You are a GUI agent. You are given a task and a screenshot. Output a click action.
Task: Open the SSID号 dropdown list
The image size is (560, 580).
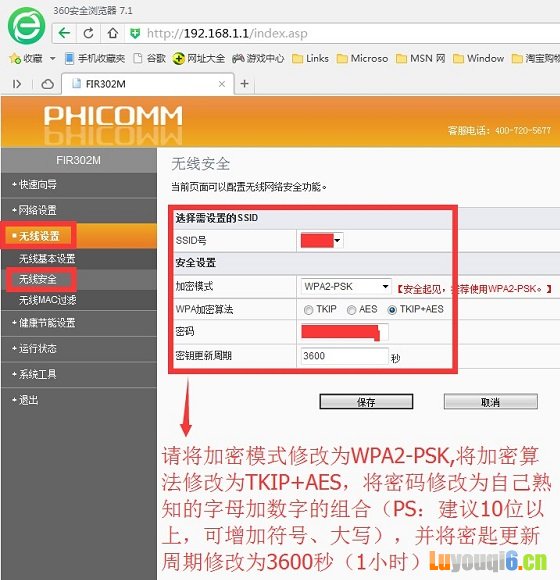pyautogui.click(x=322, y=240)
